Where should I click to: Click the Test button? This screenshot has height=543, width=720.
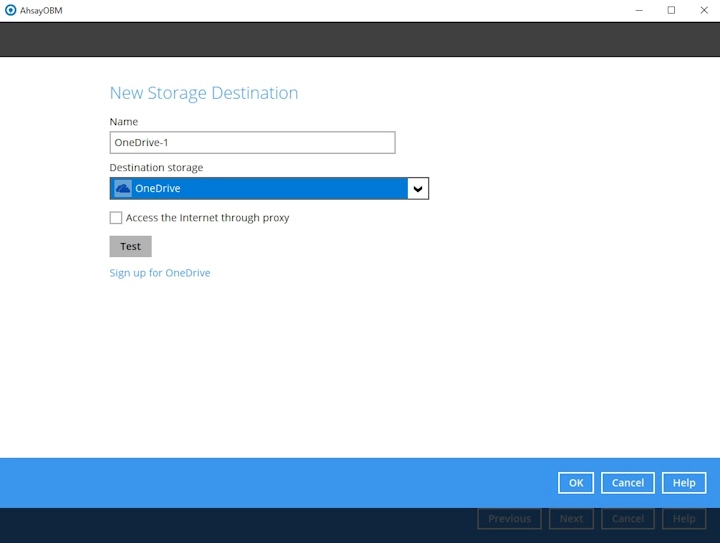click(130, 246)
